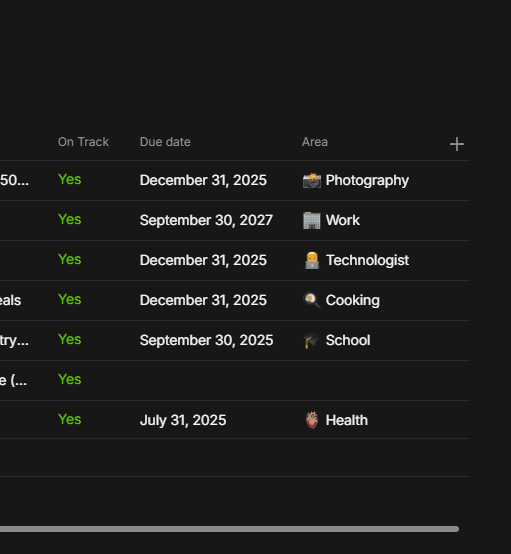Open the Cooking area frying pan icon
Image resolution: width=511 pixels, height=554 pixels.
312,300
